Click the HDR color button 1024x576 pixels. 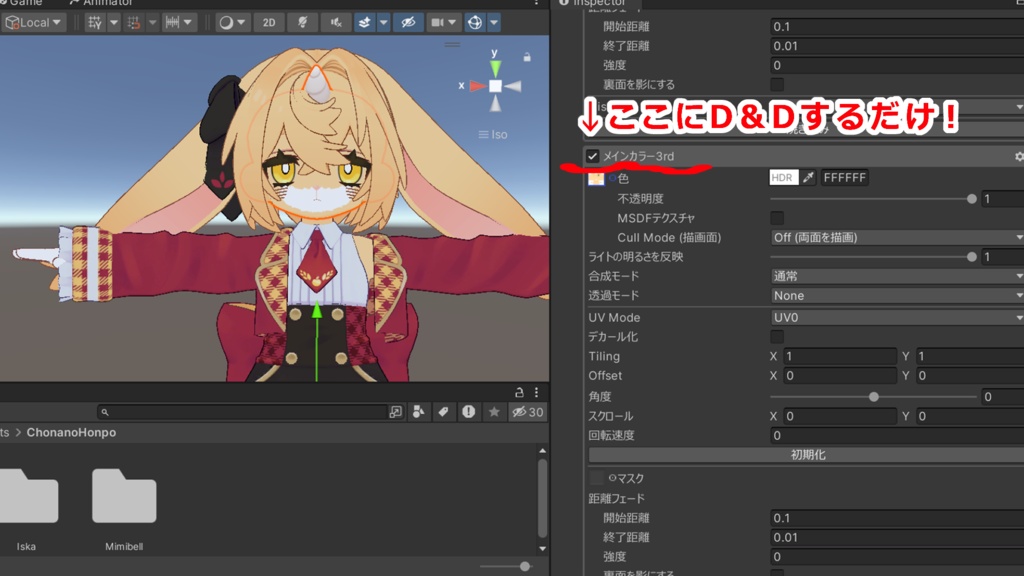click(784, 178)
